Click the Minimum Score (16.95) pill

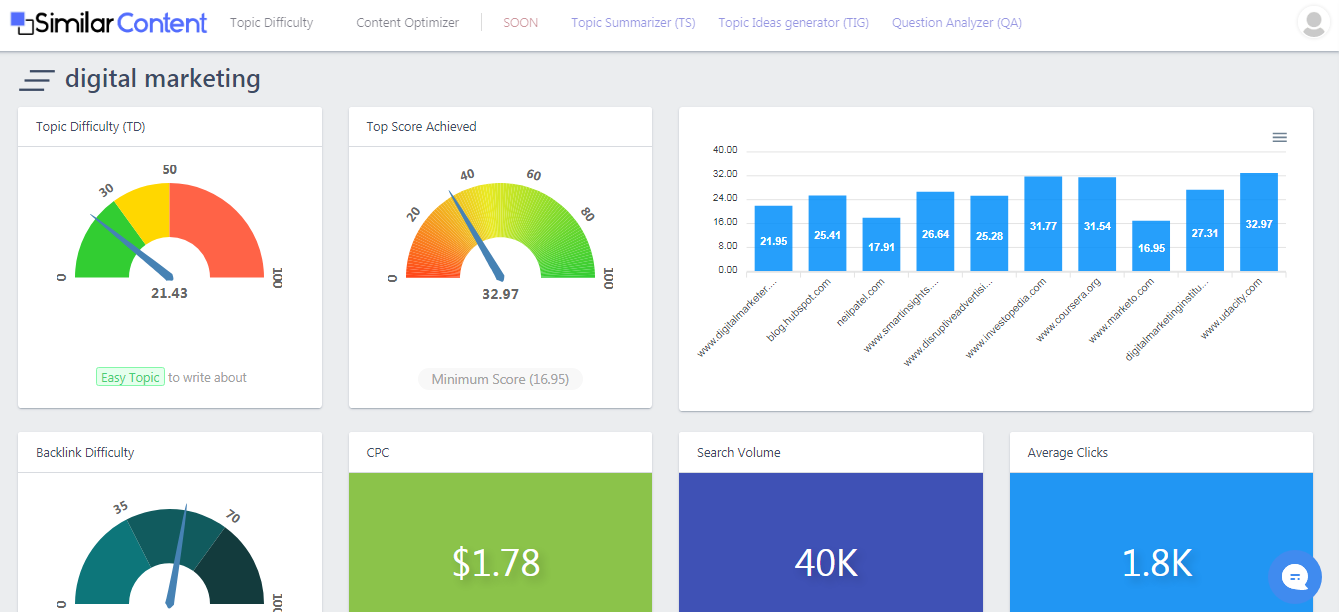500,379
